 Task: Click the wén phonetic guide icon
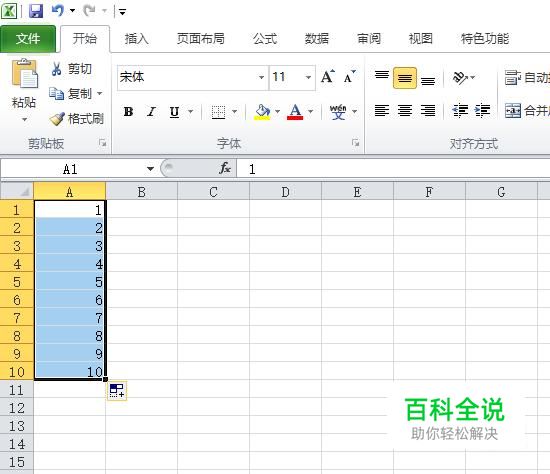click(338, 112)
